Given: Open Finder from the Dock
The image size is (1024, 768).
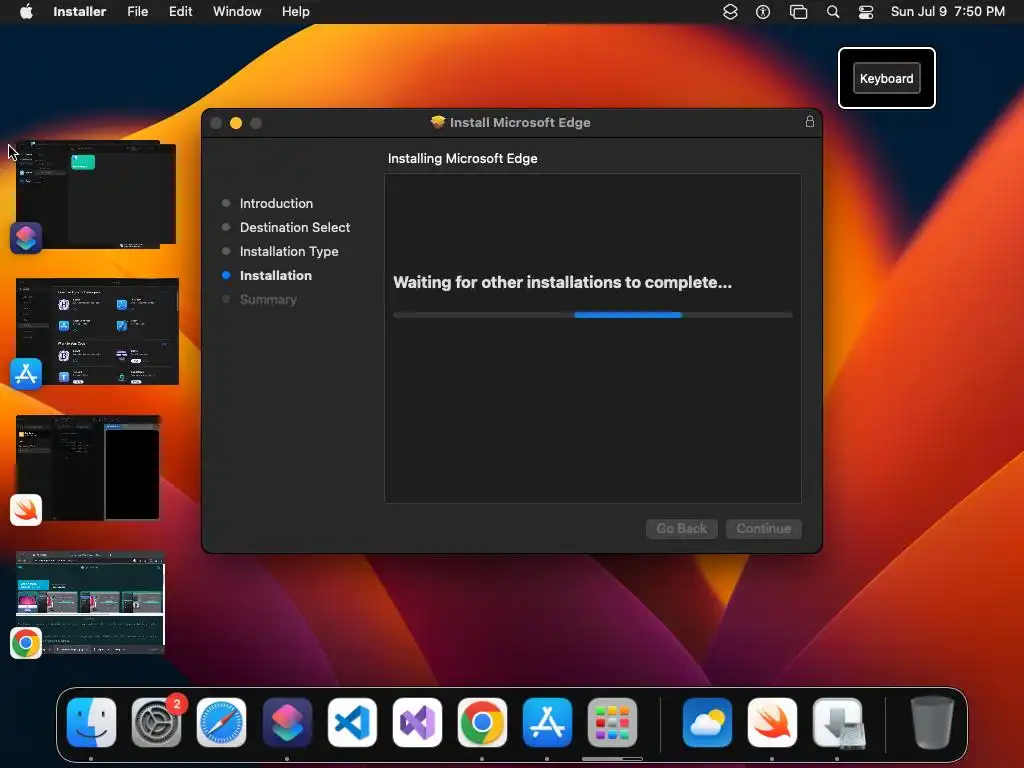Looking at the screenshot, I should click(x=91, y=722).
